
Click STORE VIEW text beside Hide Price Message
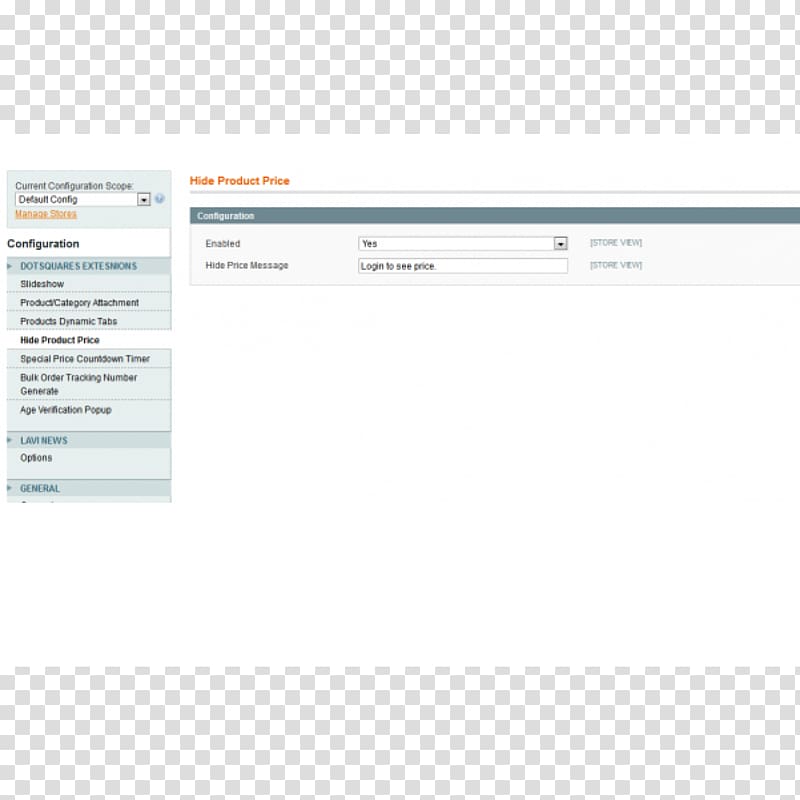pyautogui.click(x=616, y=265)
